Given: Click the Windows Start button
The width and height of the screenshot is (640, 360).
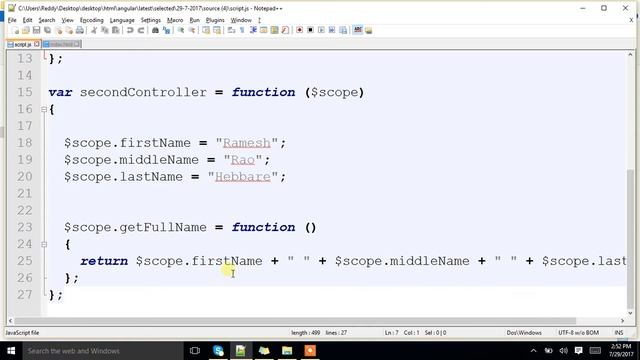Looking at the screenshot, I should pos(11,351).
